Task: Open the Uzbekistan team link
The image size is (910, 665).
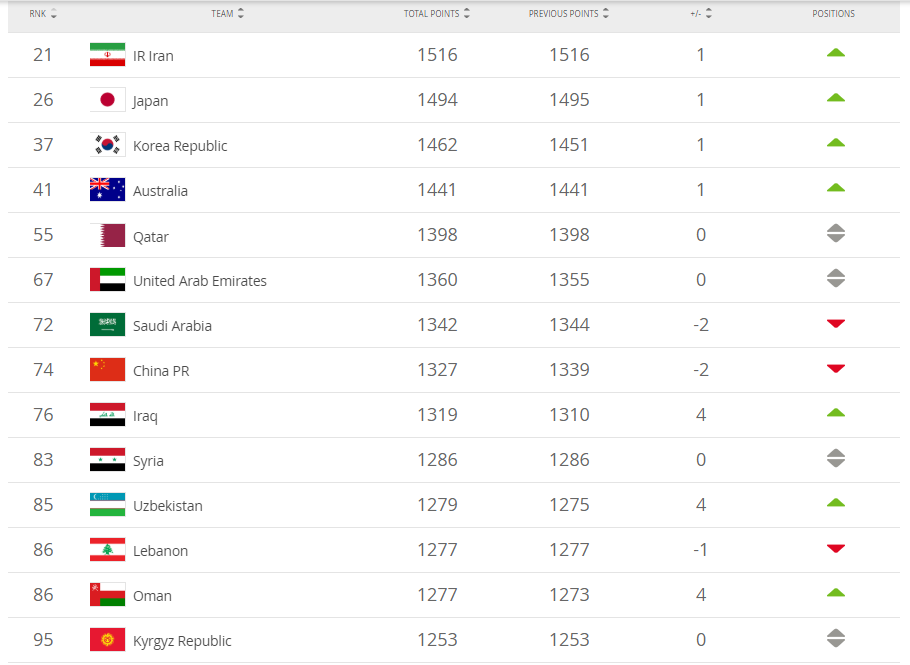Action: [168, 506]
